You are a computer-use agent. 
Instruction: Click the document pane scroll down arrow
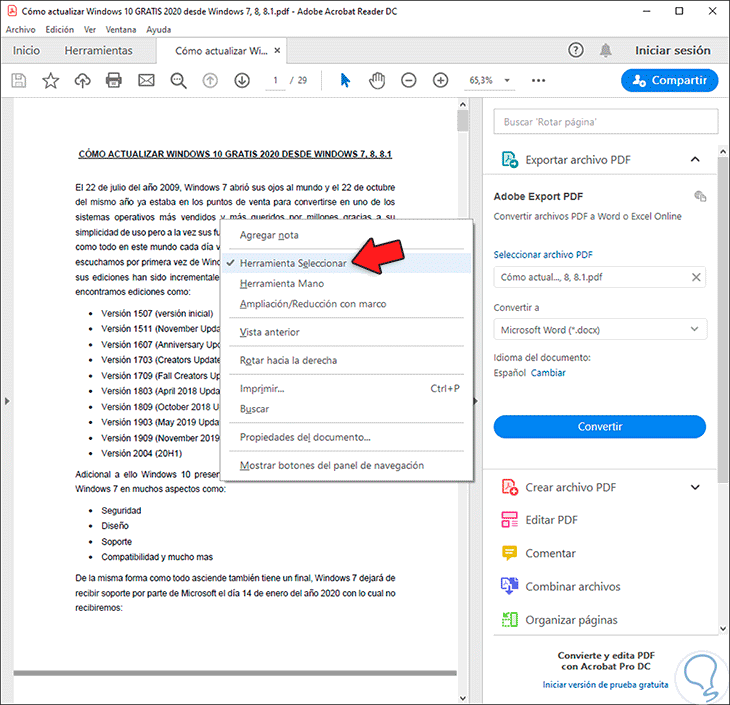coord(462,698)
